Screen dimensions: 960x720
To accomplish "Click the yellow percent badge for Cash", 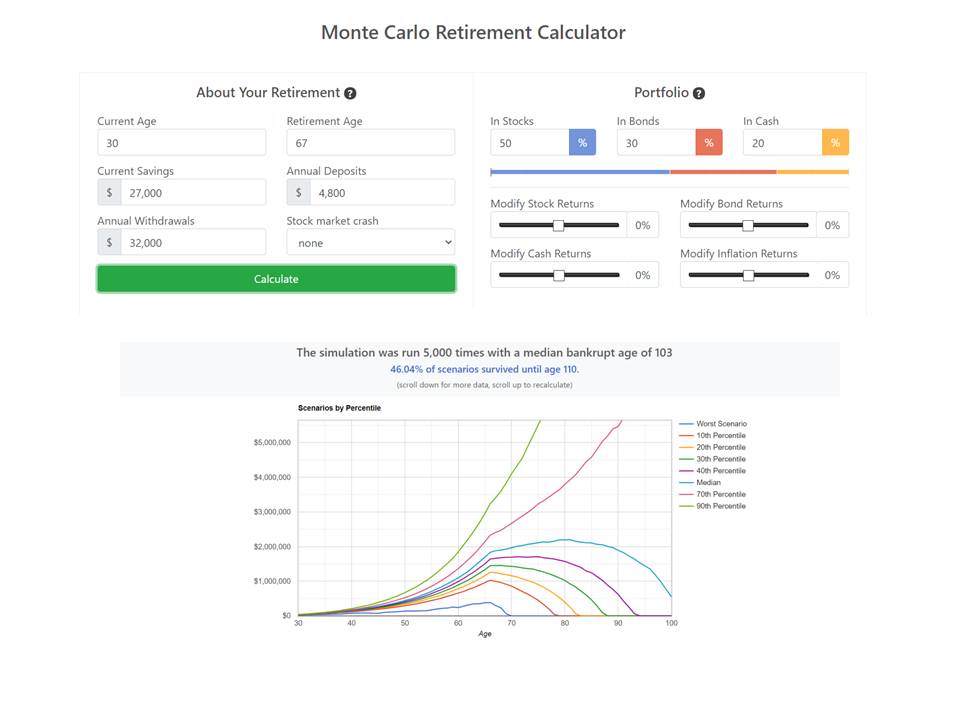I will 835,143.
